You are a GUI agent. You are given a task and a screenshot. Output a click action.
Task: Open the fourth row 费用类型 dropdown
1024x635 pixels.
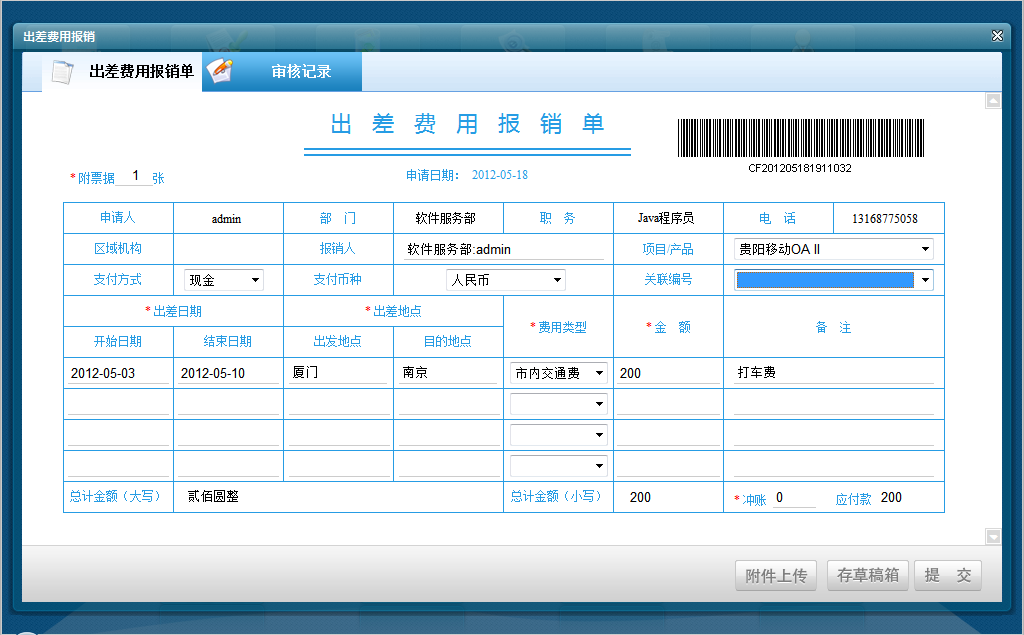[559, 466]
